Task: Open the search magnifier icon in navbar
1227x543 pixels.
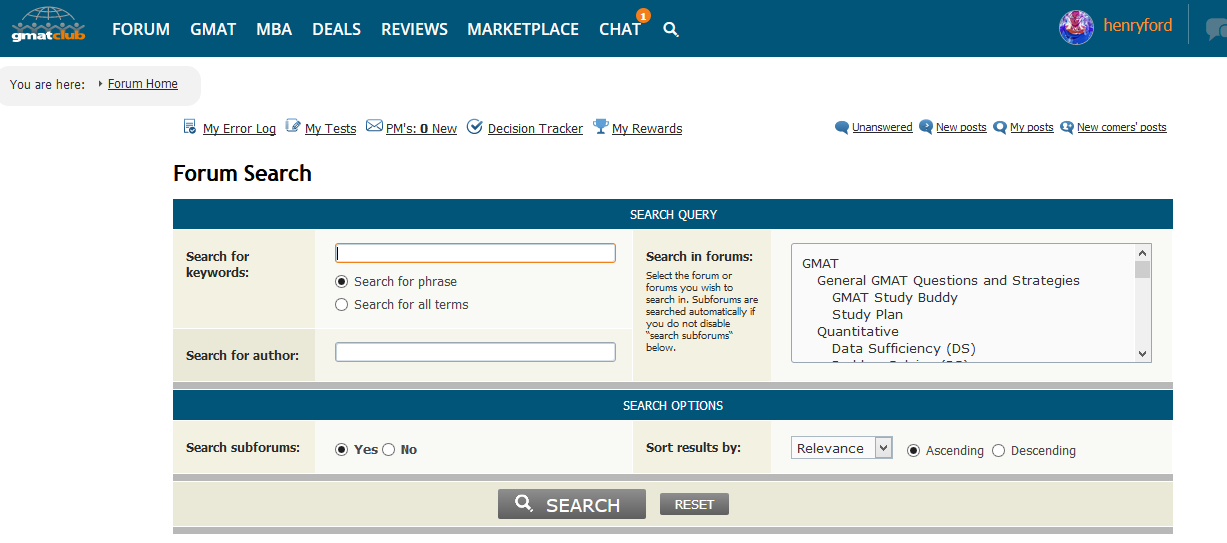Action: click(671, 30)
